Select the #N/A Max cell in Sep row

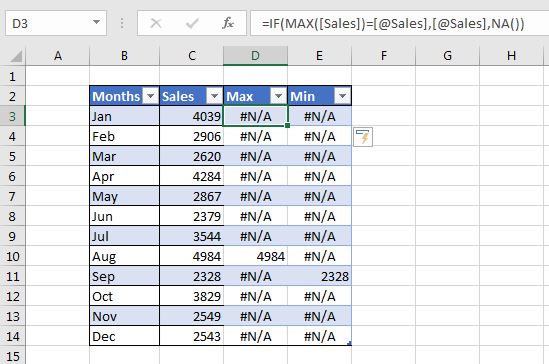[x=256, y=276]
